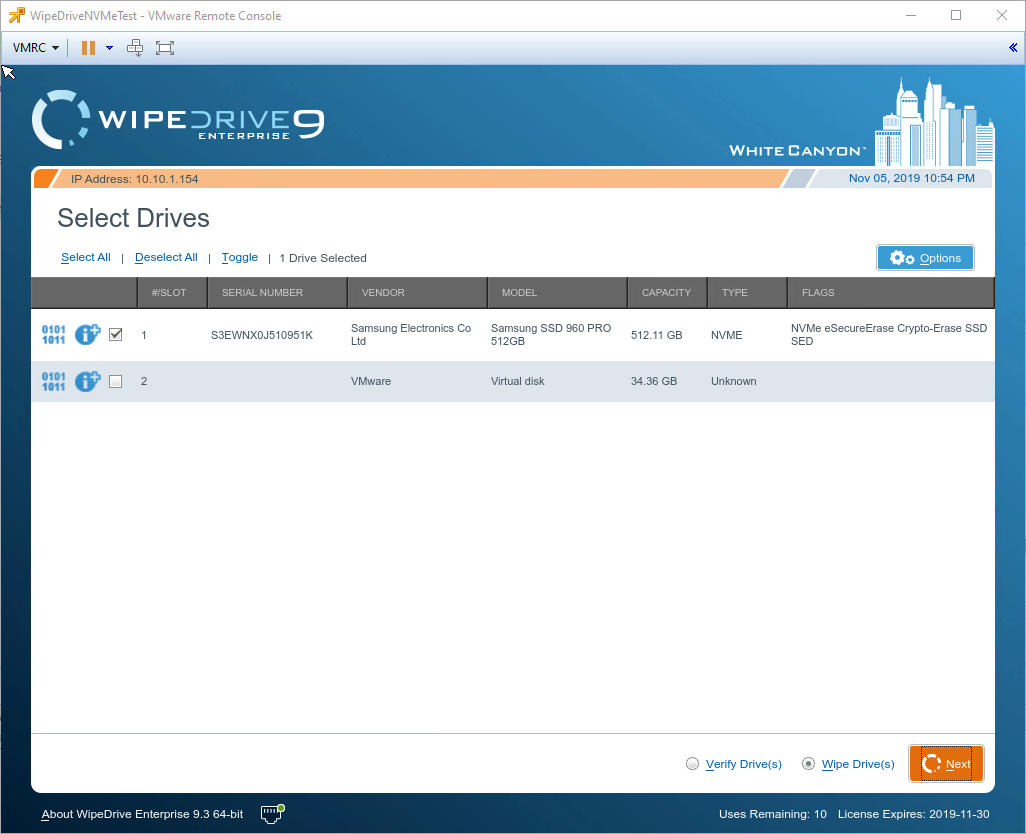Click the send Ctrl+Alt+Del toolbar icon
Image resolution: width=1026 pixels, height=834 pixels.
[135, 48]
